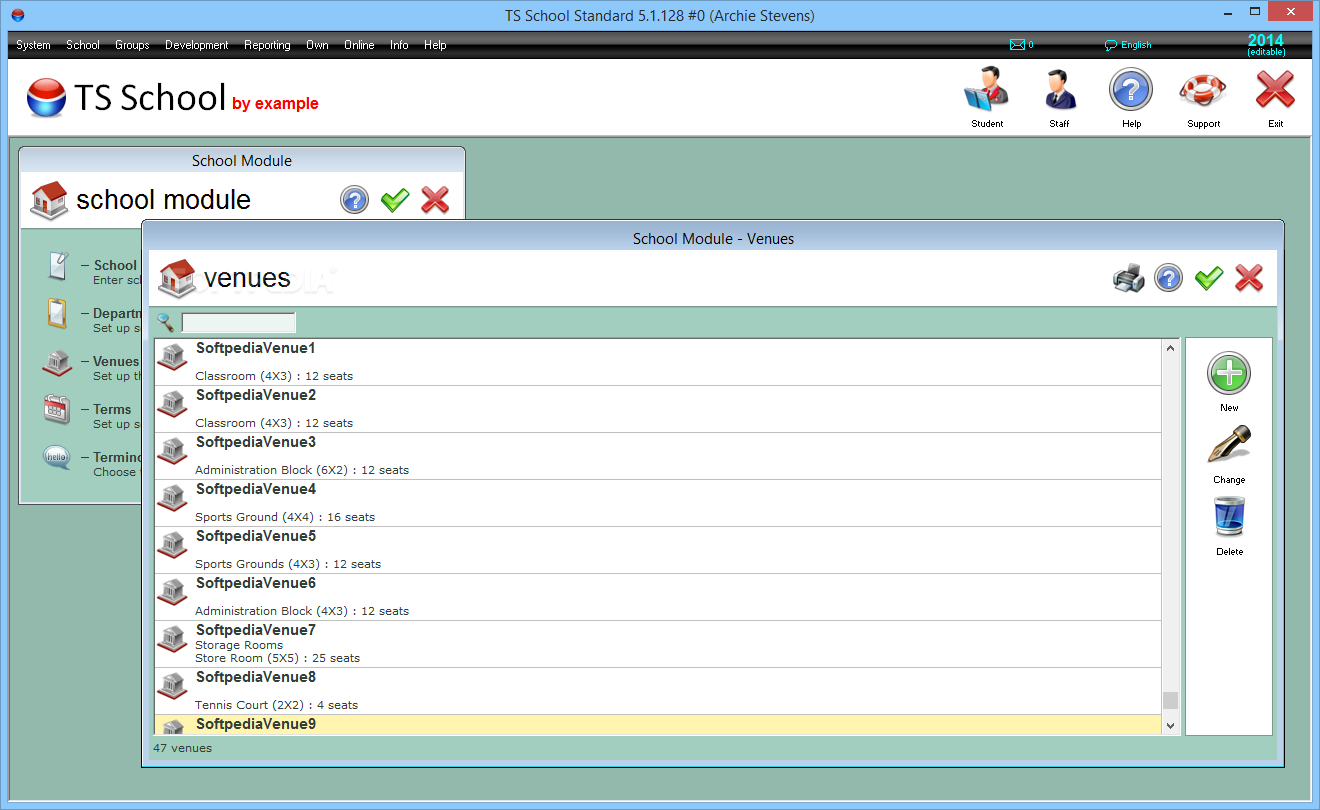
Task: Click the '47 venues' status text
Action: (182, 748)
